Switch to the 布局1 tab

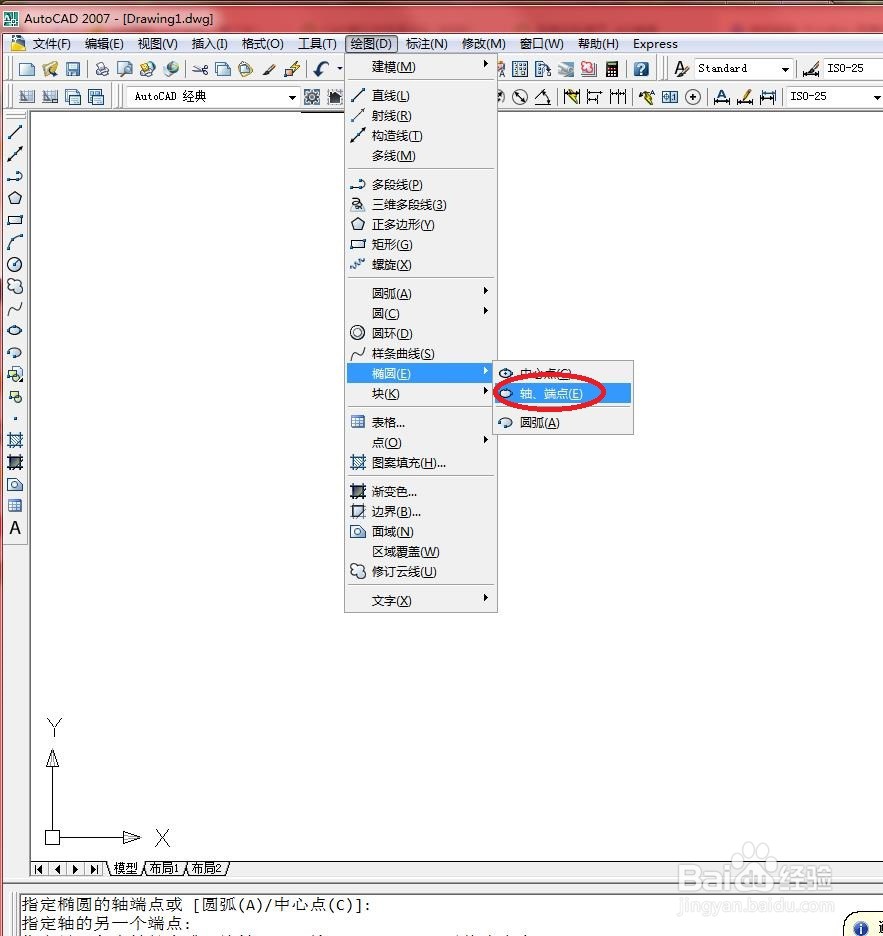pyautogui.click(x=164, y=868)
